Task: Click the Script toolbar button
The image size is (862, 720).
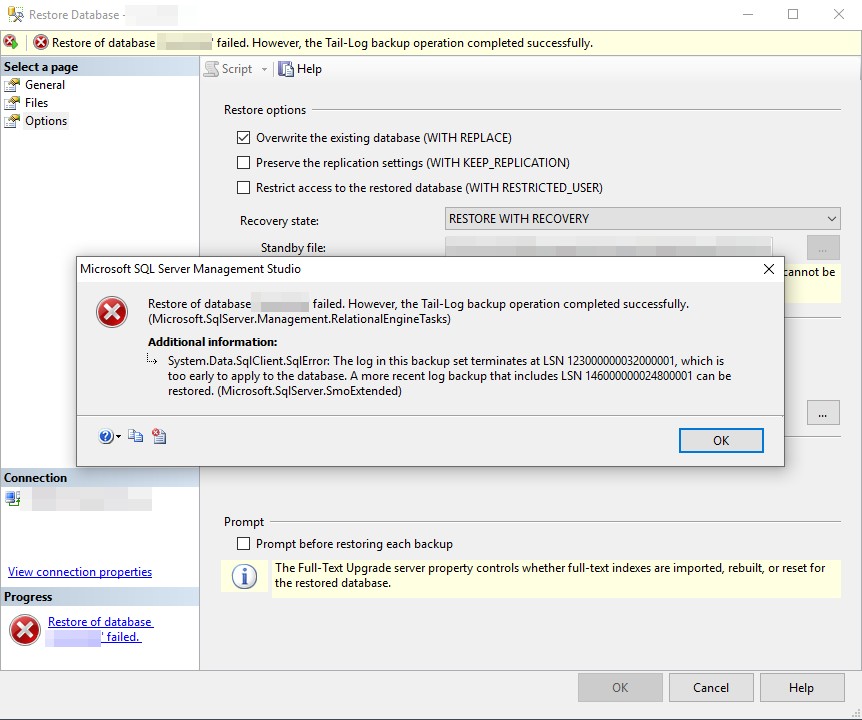Action: point(228,69)
